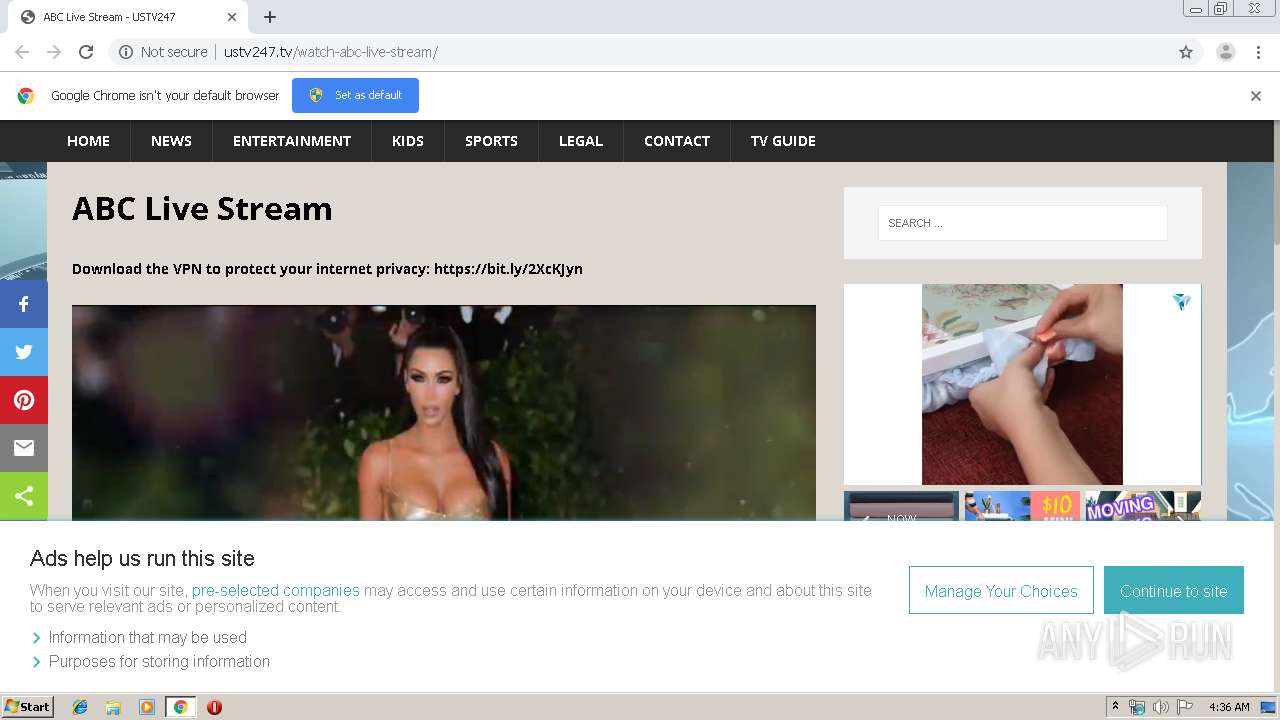Viewport: 1280px width, 720px height.
Task: Go forward in Chrome navigation
Action: (54, 52)
